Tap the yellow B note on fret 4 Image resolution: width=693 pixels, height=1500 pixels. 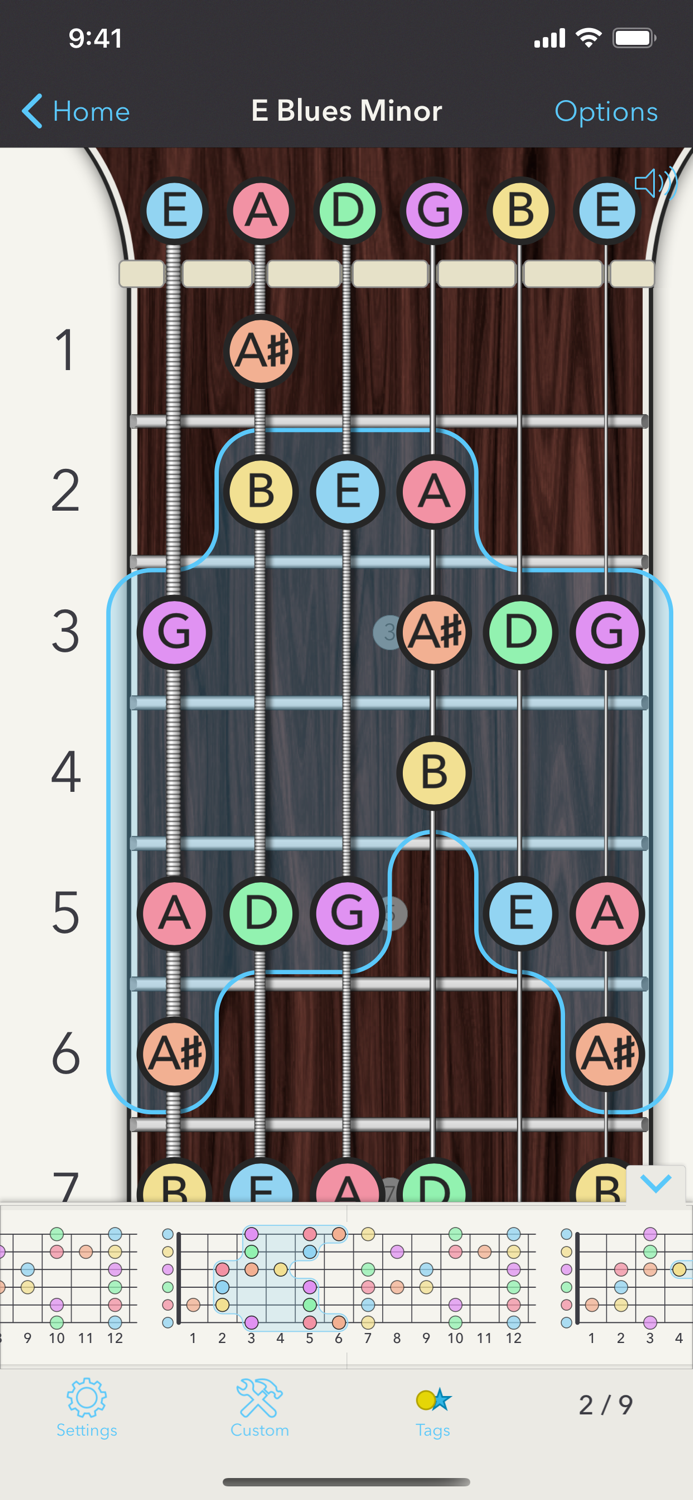point(433,773)
